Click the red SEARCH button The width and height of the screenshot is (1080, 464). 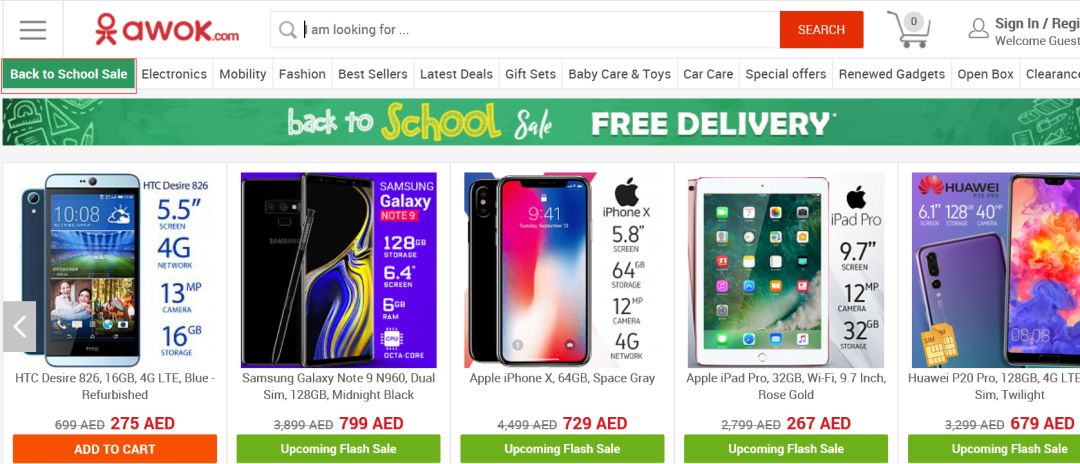821,30
